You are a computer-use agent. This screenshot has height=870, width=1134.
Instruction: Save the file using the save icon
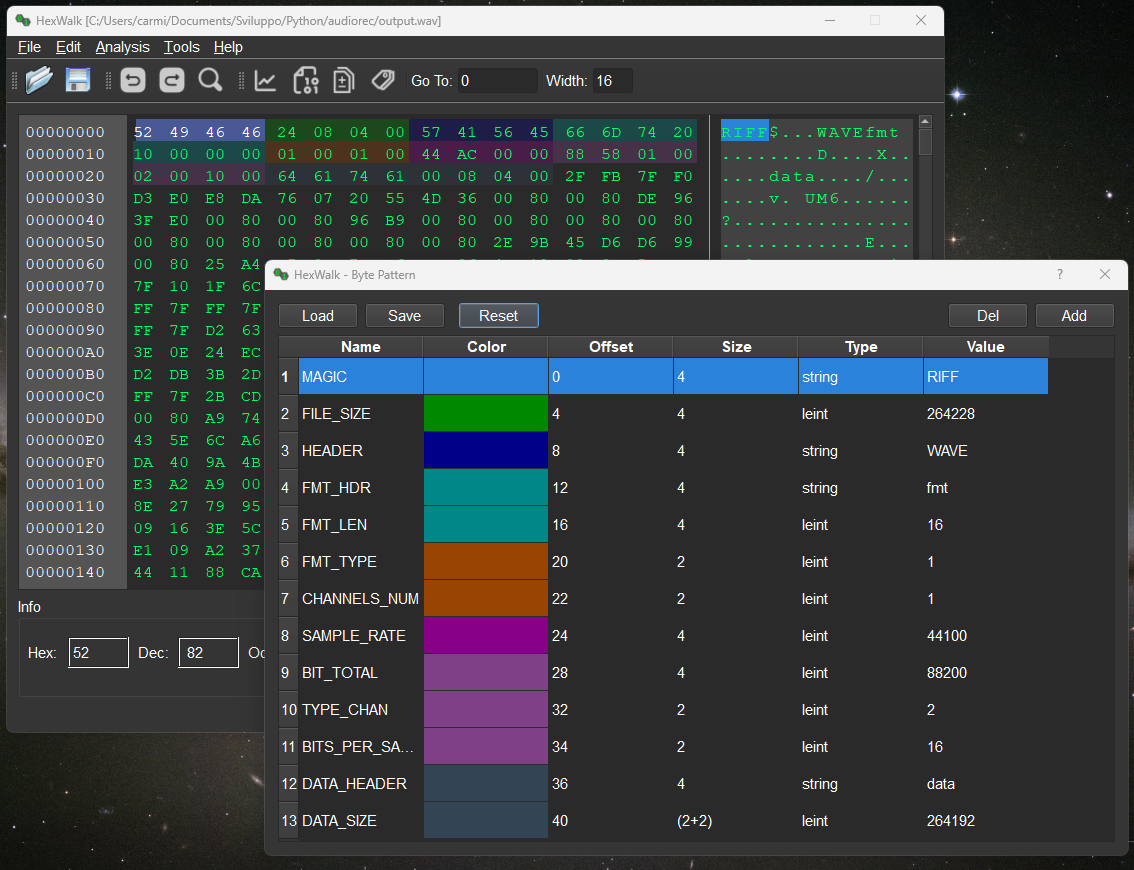tap(77, 80)
